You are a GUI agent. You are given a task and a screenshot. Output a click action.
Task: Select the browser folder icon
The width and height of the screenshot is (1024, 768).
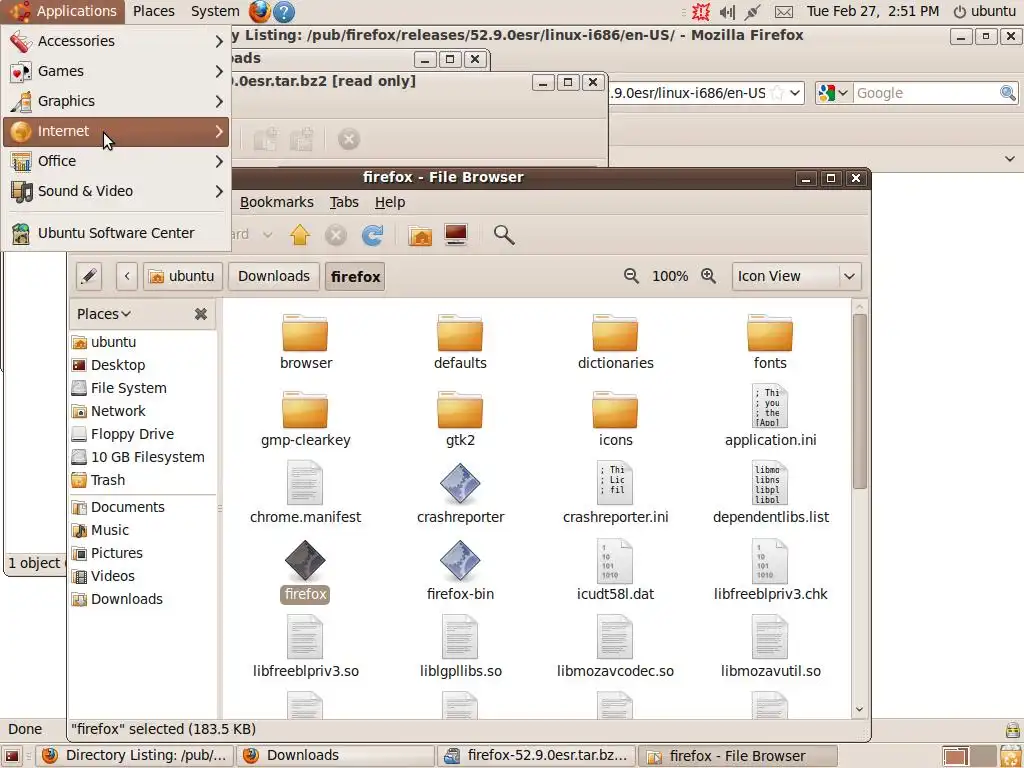point(305,332)
